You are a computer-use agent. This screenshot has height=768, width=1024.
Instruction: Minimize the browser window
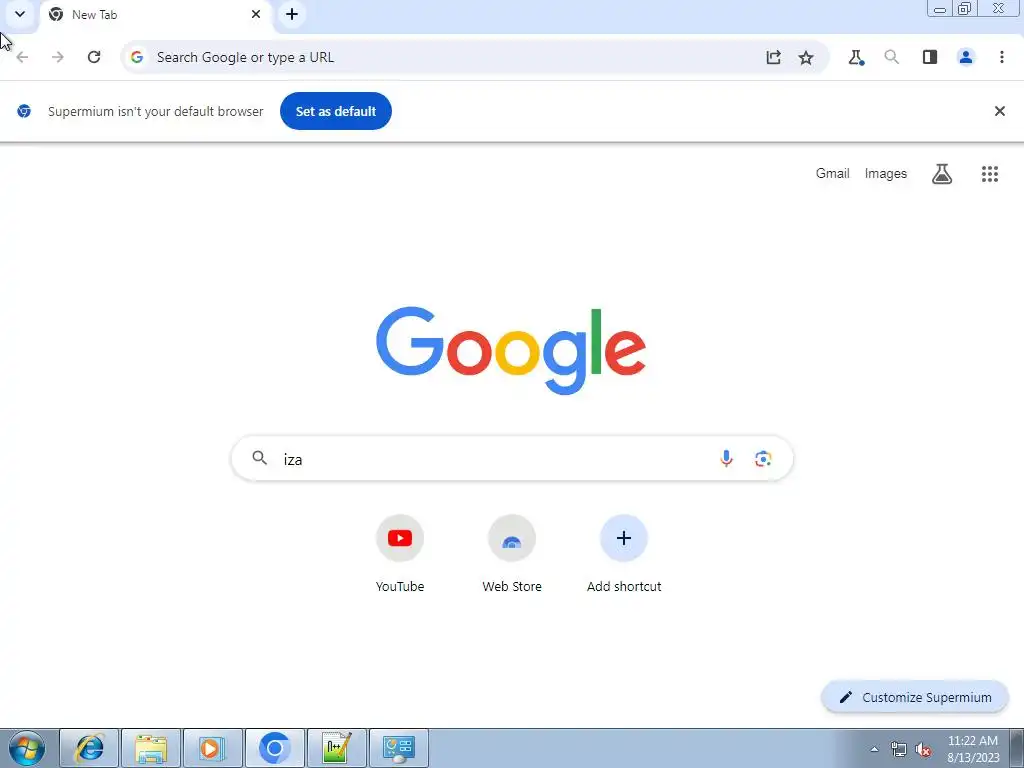(x=940, y=9)
